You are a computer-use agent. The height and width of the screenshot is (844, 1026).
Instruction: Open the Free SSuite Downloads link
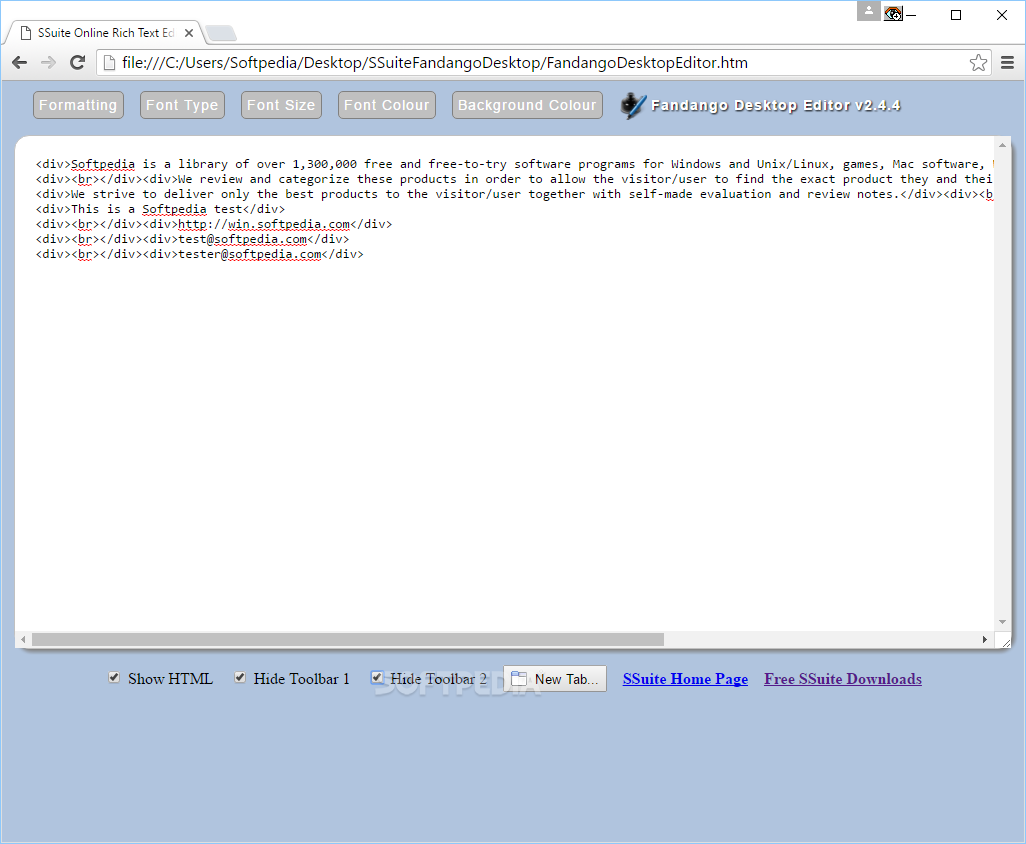coord(843,679)
